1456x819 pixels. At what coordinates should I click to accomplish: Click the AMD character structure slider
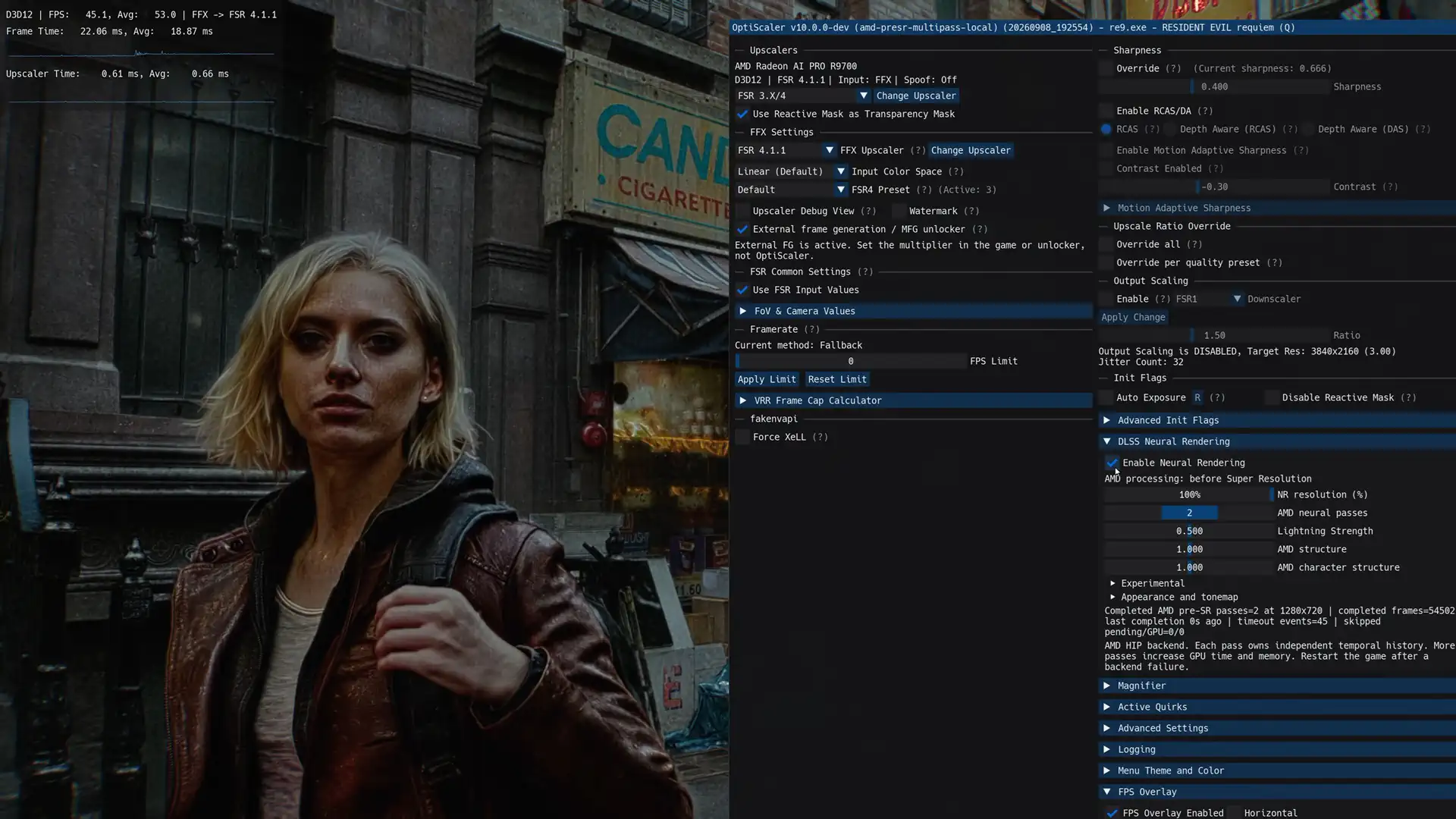pyautogui.click(x=1189, y=567)
